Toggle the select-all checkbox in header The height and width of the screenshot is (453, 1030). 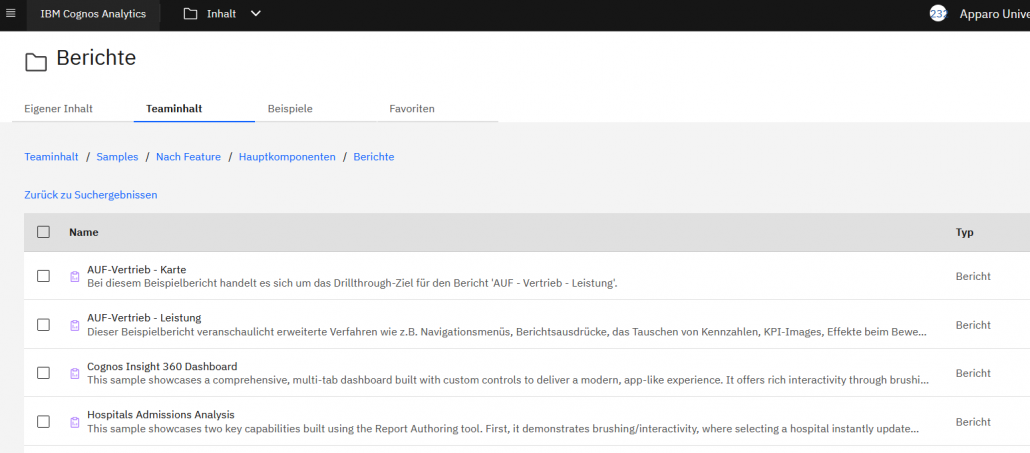pyautogui.click(x=43, y=232)
